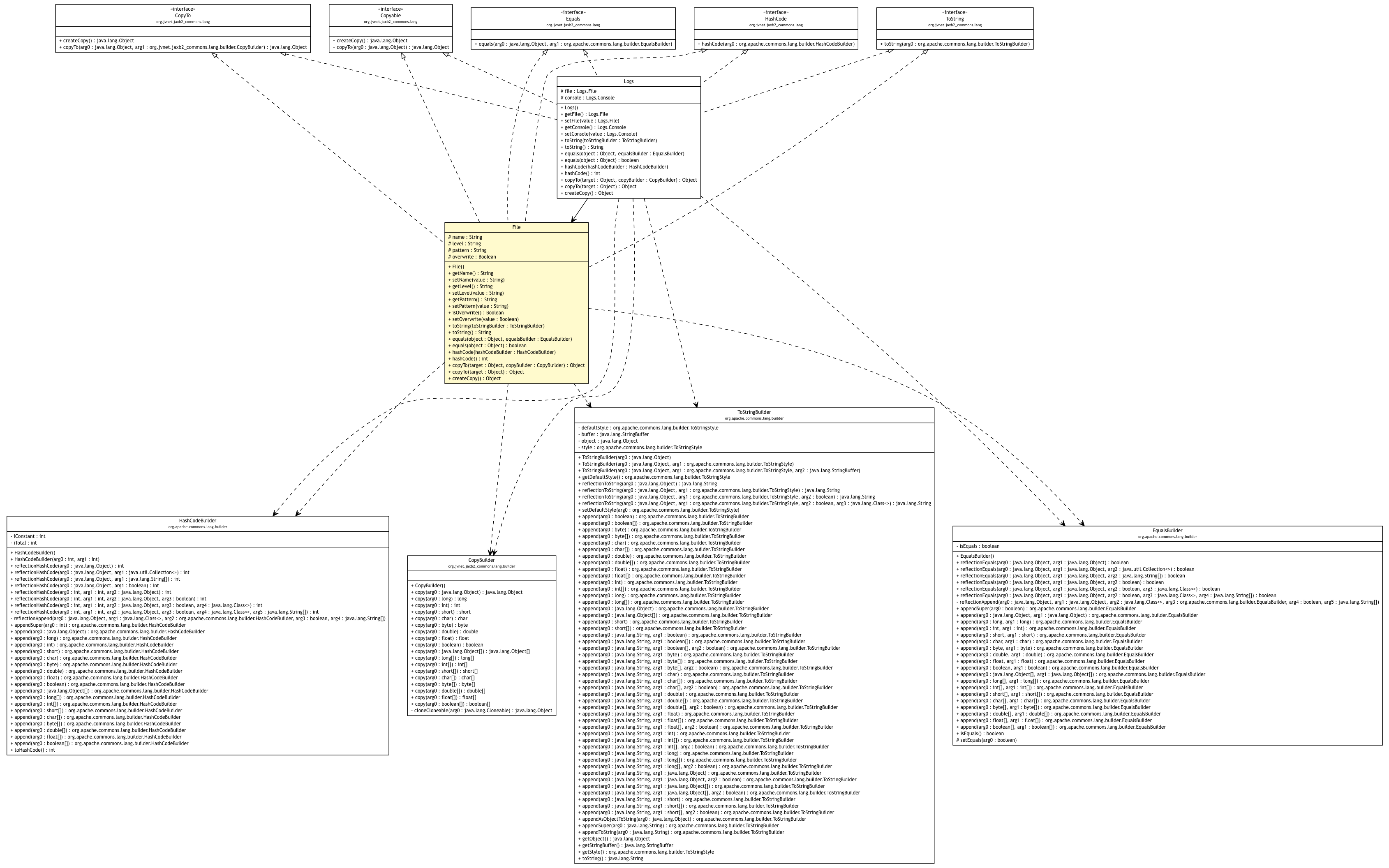Select '- iTotal : int' in HashCodeBuilder
This screenshot has width=1389, height=868.
coord(23,543)
